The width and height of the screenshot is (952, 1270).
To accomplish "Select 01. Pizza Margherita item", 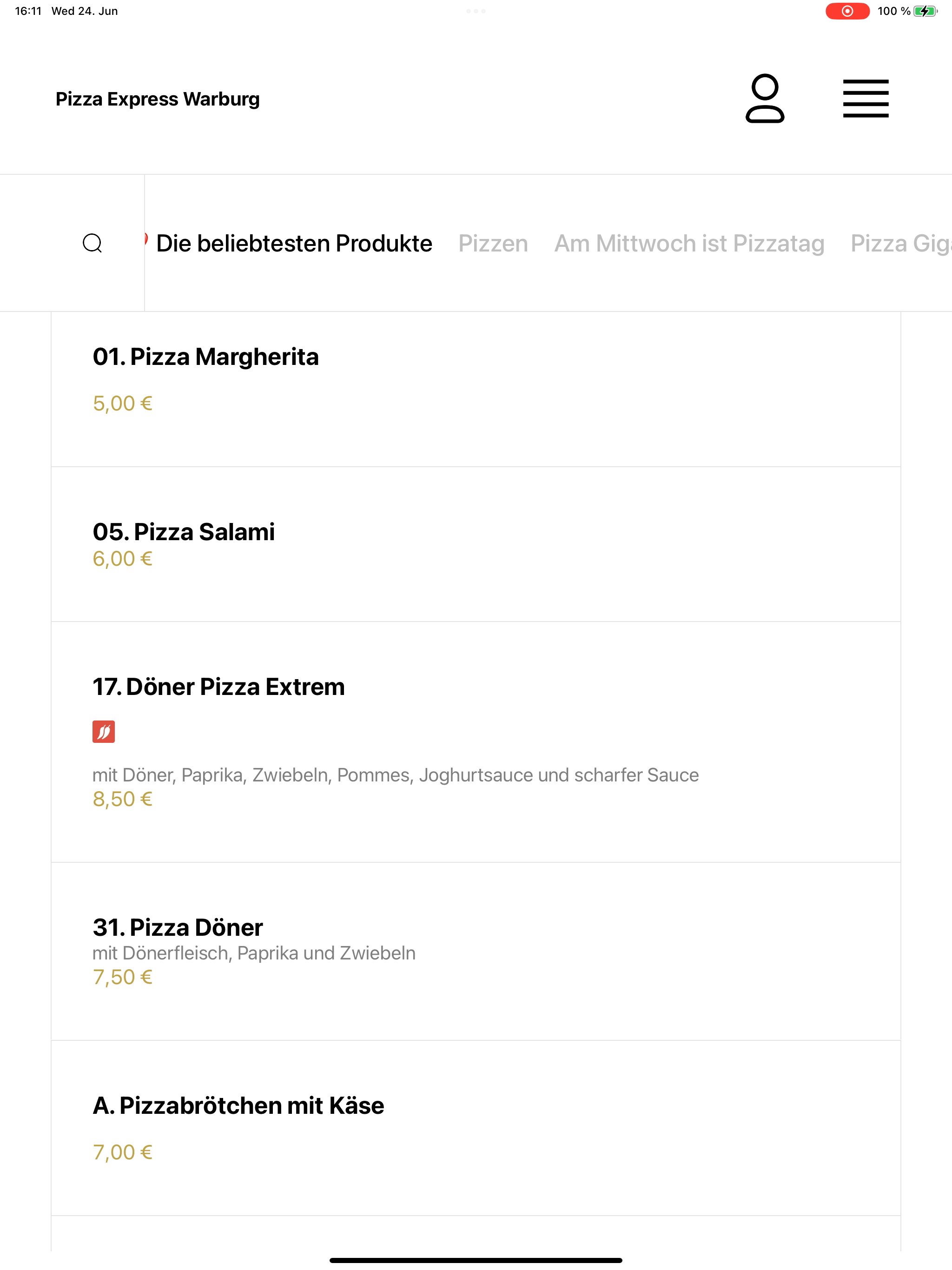I will 476,389.
